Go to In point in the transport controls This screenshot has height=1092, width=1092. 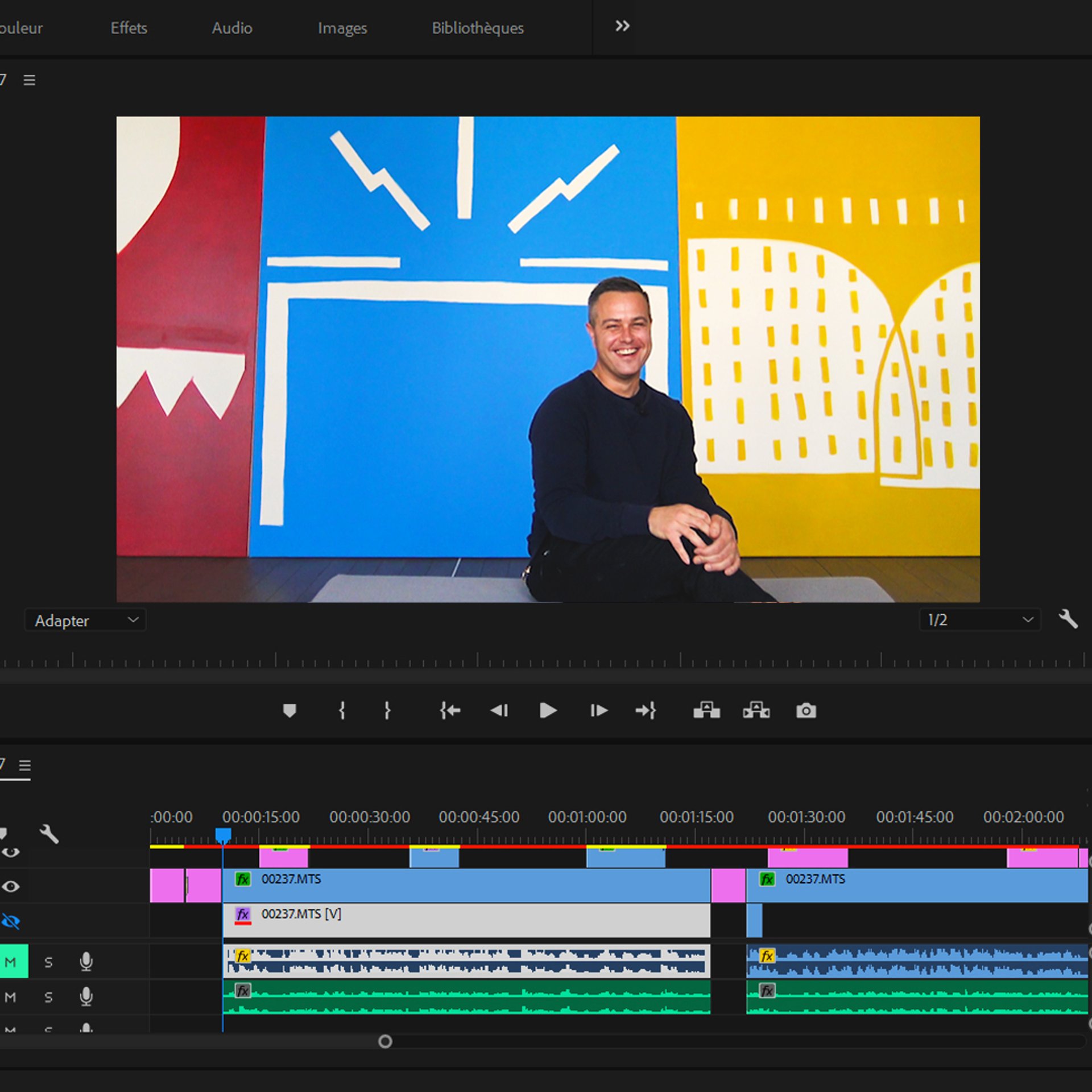pyautogui.click(x=450, y=710)
